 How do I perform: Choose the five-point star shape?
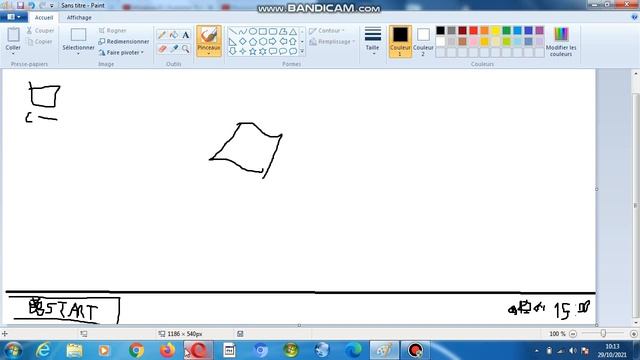pyautogui.click(x=253, y=51)
